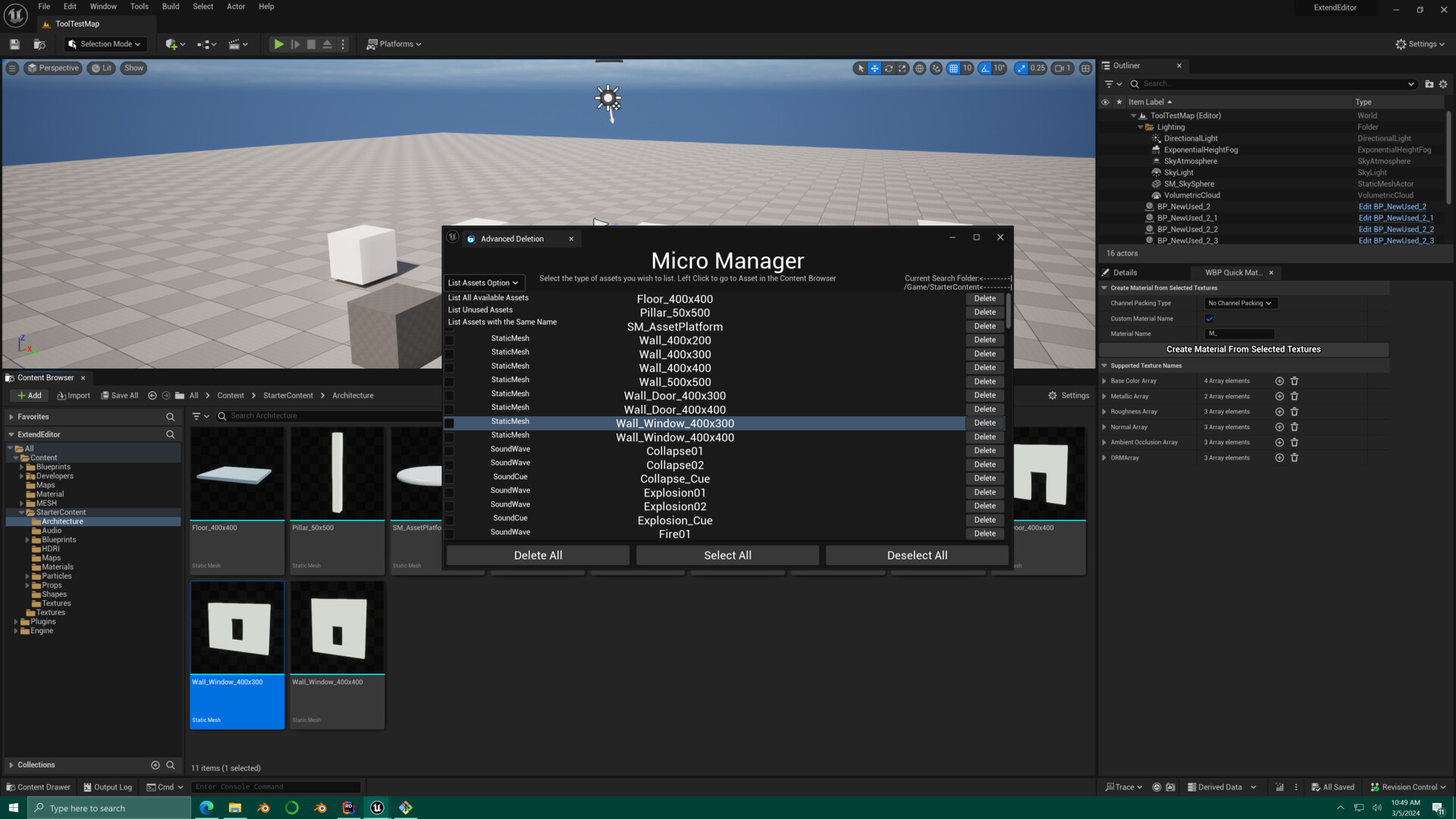Open the Cinematics clapperboard tool

[x=234, y=44]
